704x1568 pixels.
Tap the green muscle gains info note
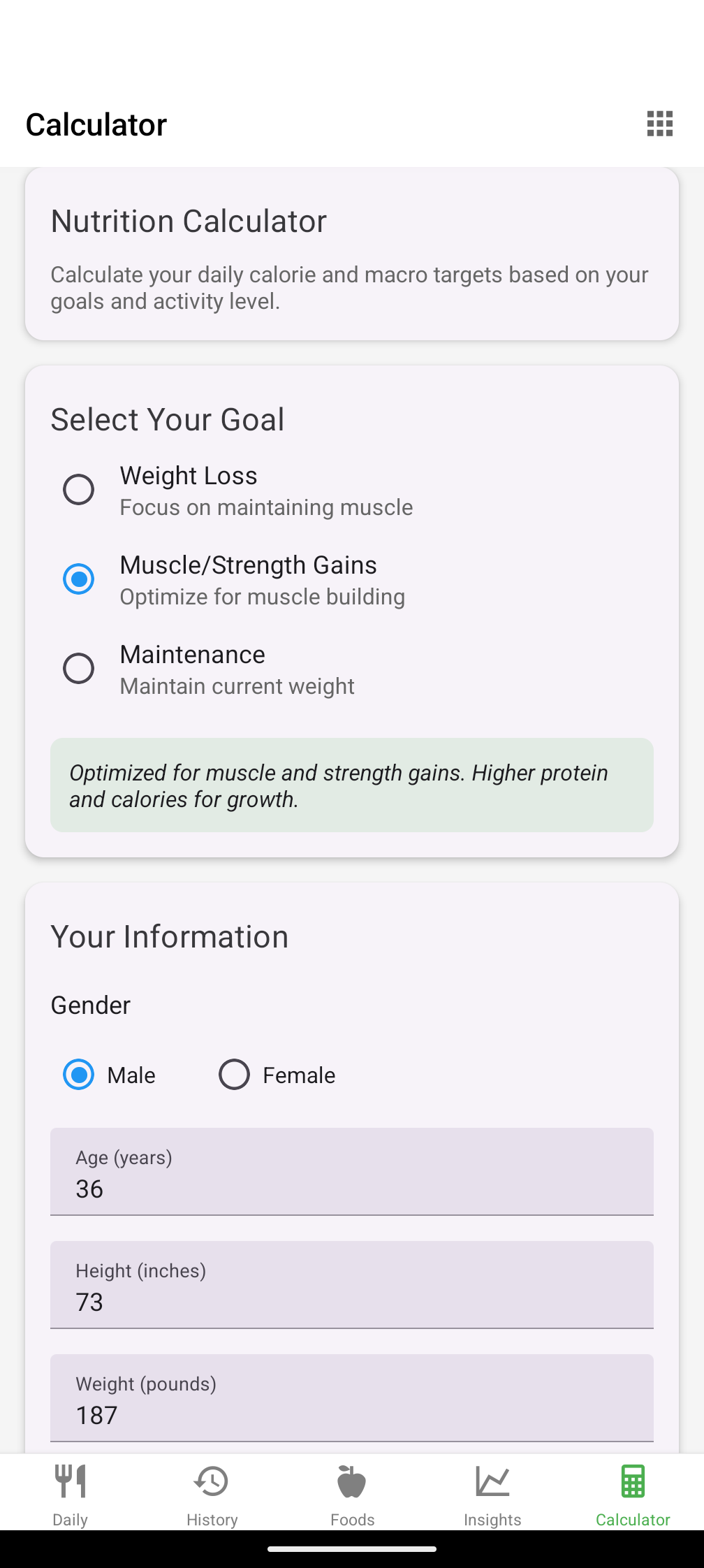(x=352, y=785)
